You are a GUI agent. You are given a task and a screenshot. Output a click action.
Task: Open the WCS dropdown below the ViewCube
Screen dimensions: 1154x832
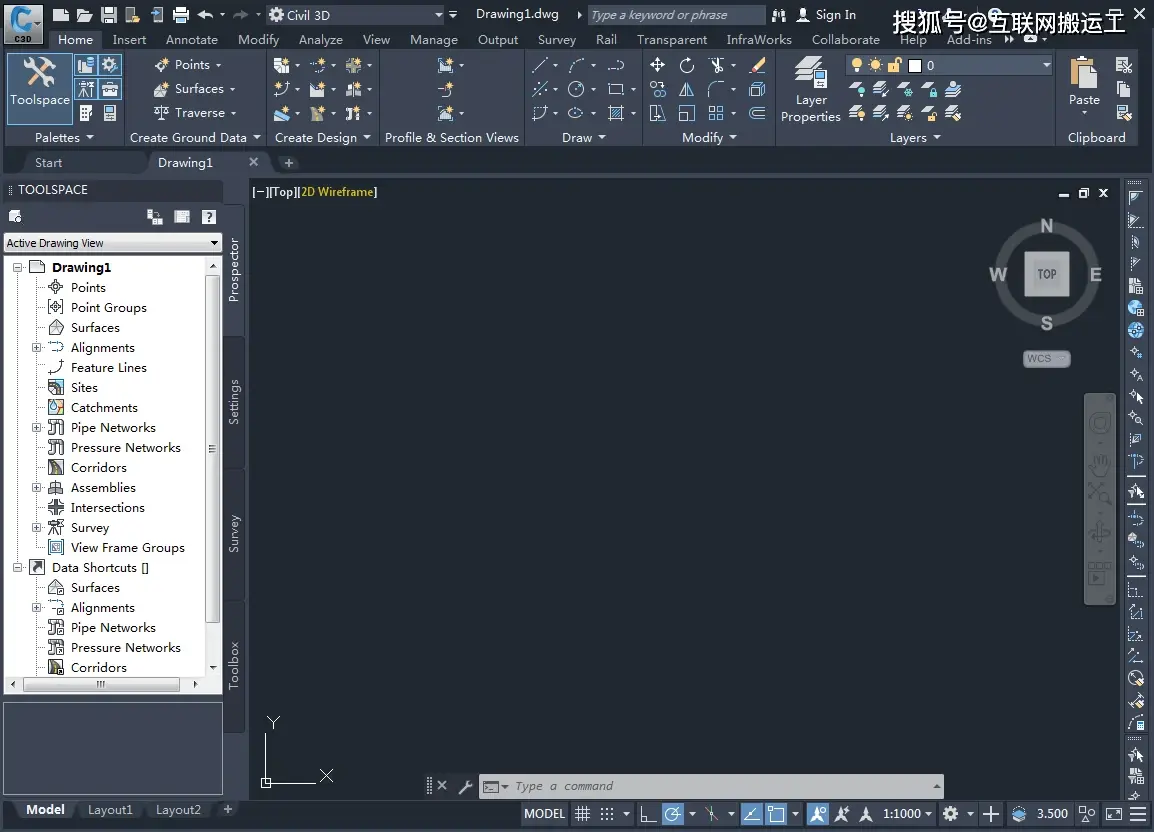1046,359
